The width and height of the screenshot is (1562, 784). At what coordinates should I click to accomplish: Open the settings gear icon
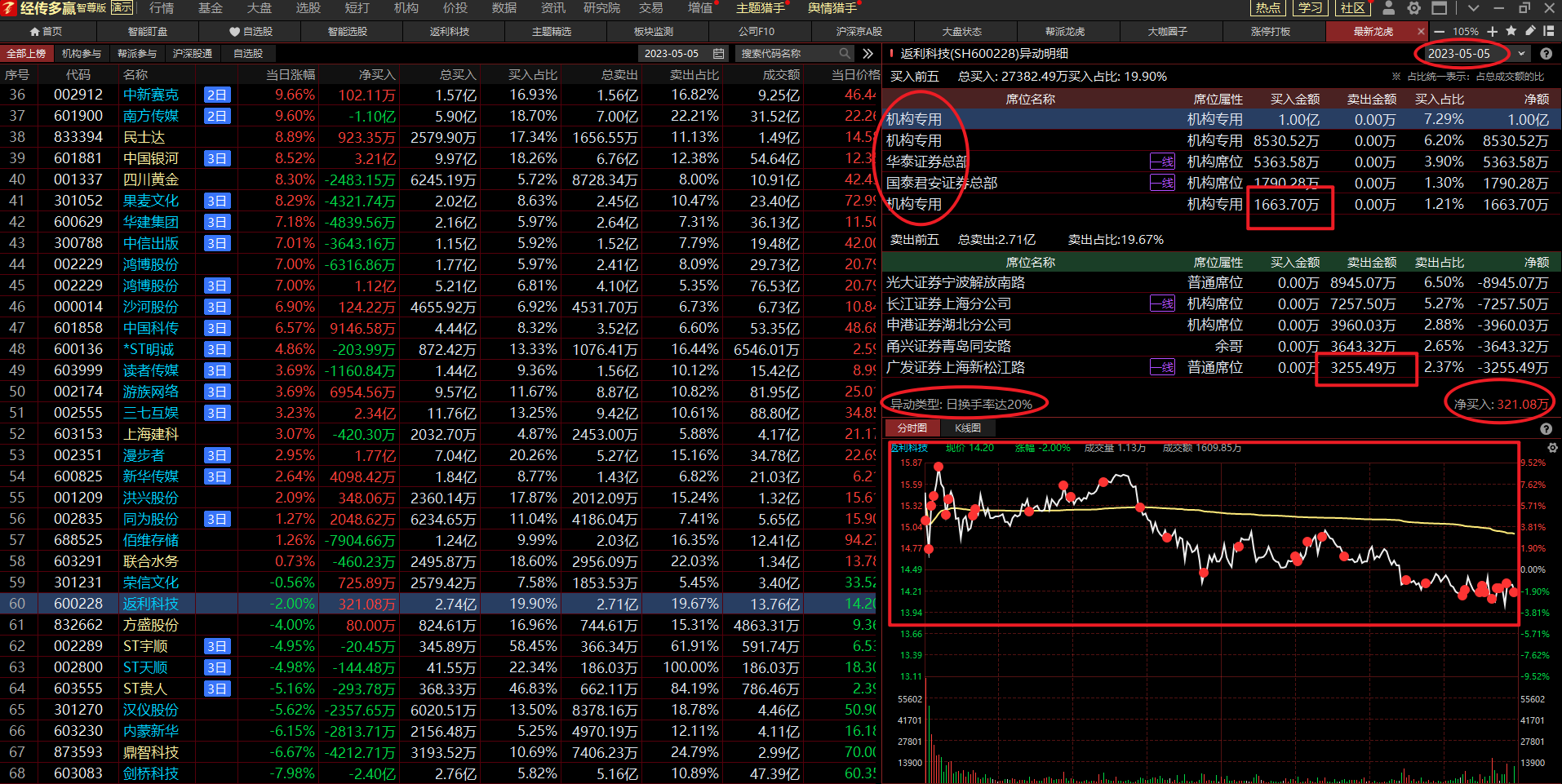point(1414,8)
